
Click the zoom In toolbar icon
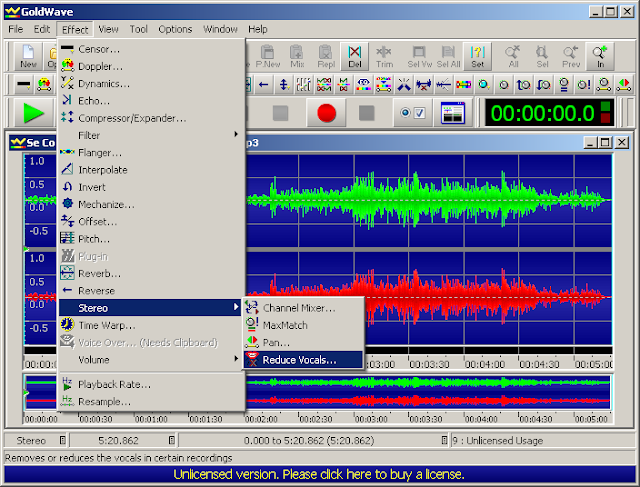[x=599, y=56]
